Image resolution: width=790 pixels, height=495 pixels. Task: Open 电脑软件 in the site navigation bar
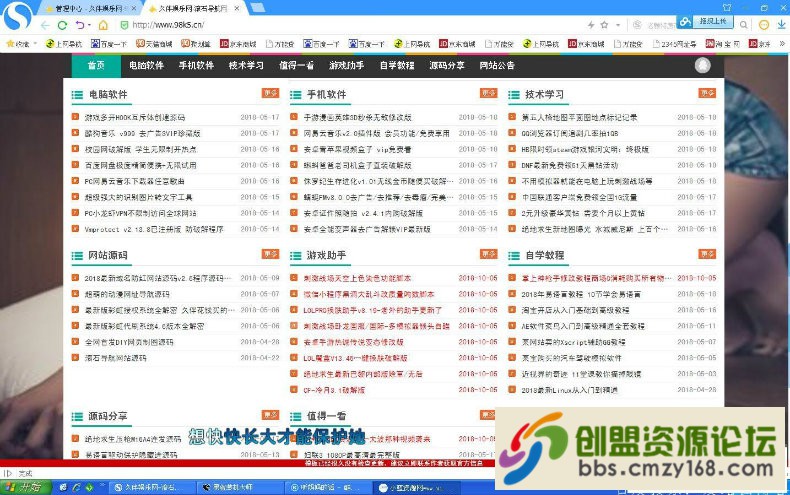(146, 66)
